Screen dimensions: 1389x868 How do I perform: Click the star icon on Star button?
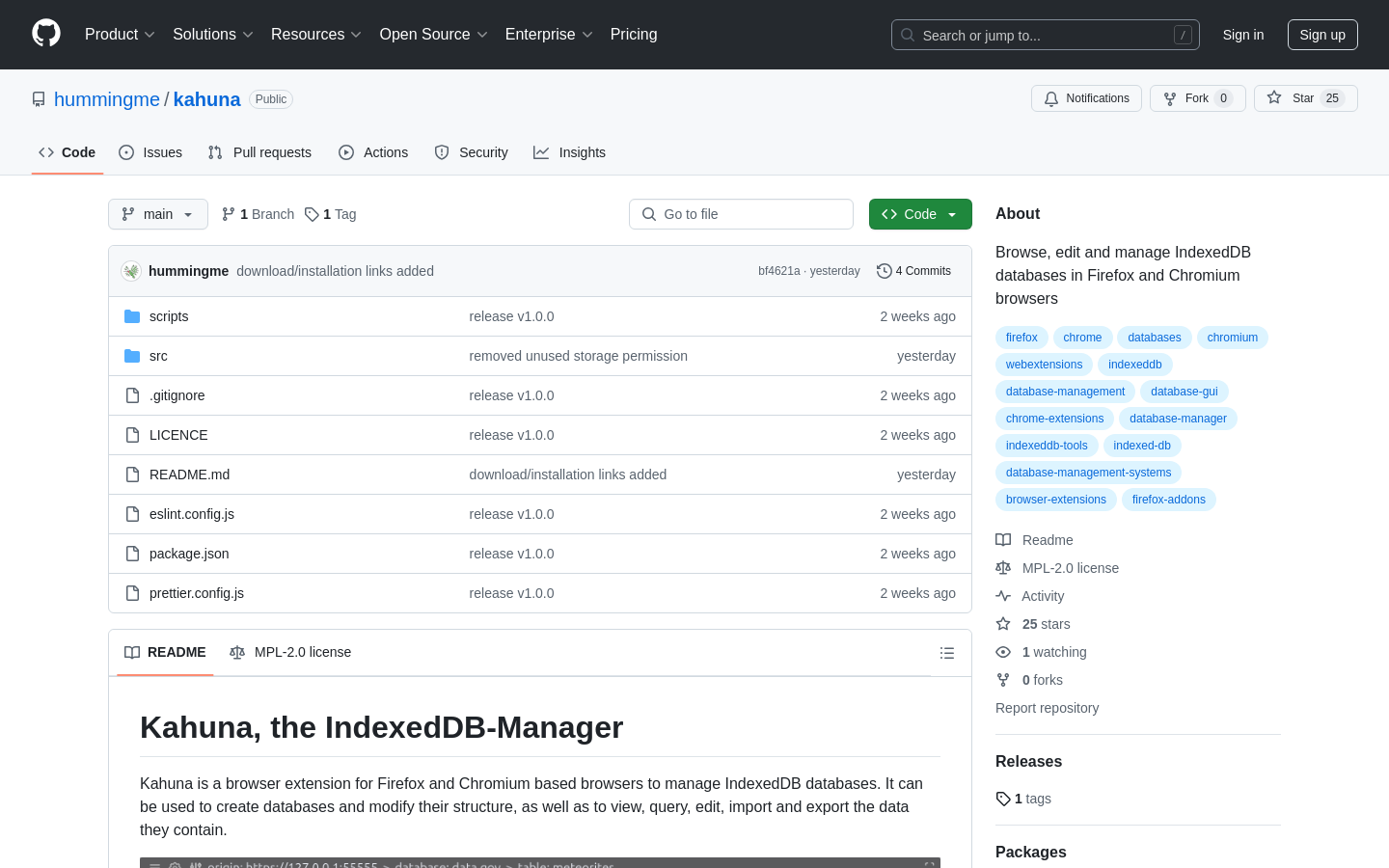click(x=1274, y=98)
